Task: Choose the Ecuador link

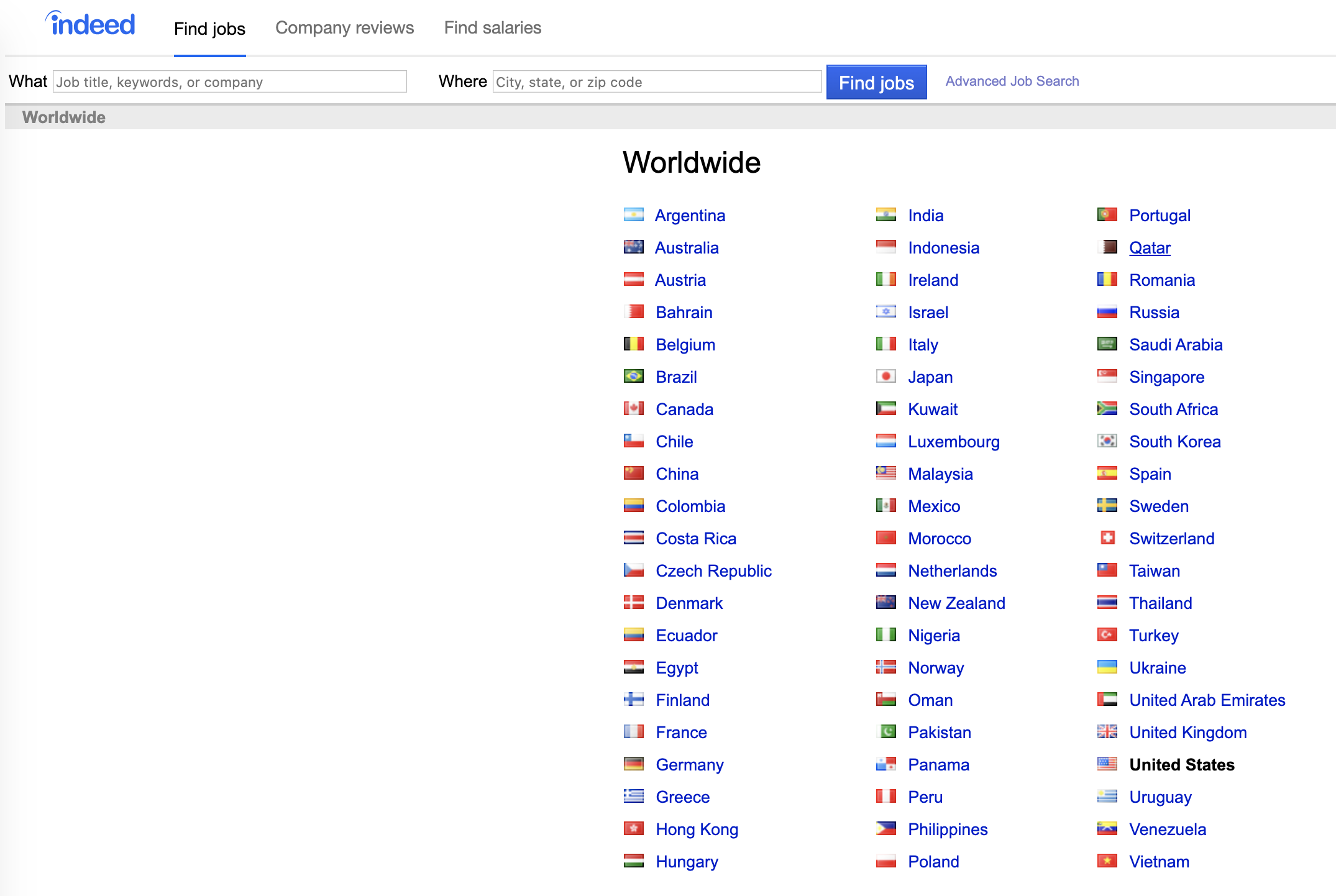Action: (687, 636)
